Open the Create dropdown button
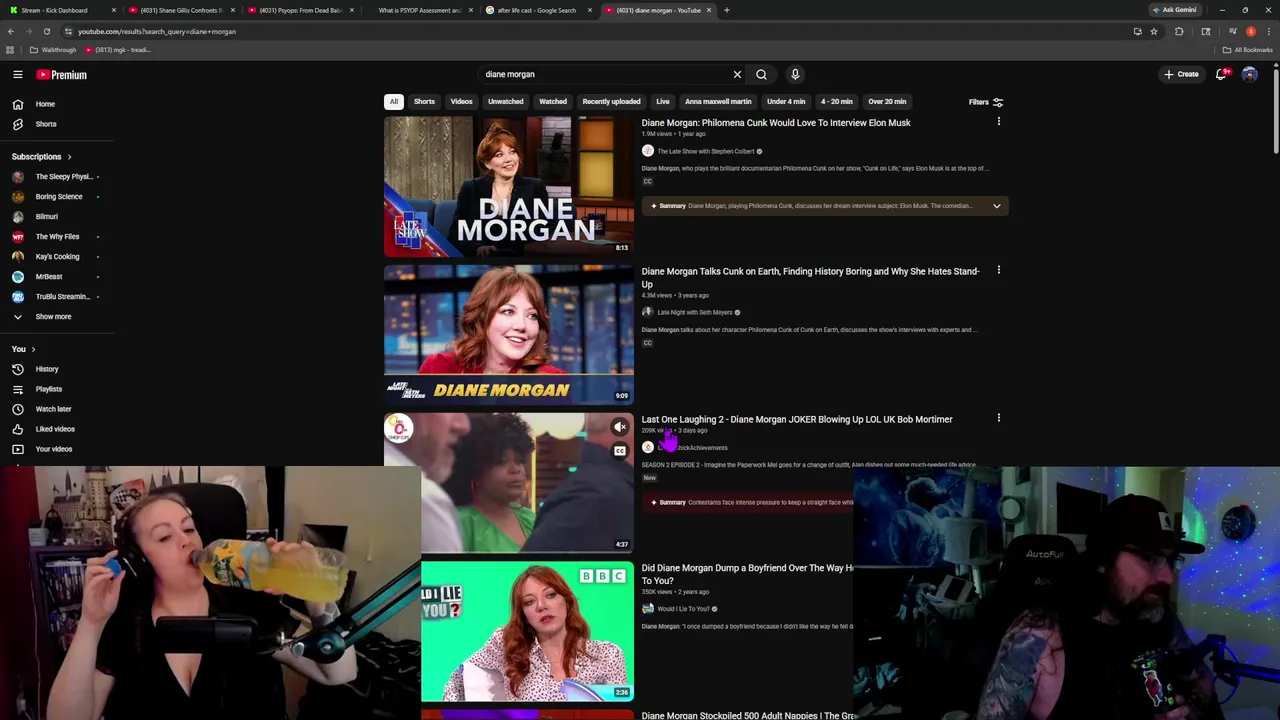The width and height of the screenshot is (1280, 720). coord(1181,74)
